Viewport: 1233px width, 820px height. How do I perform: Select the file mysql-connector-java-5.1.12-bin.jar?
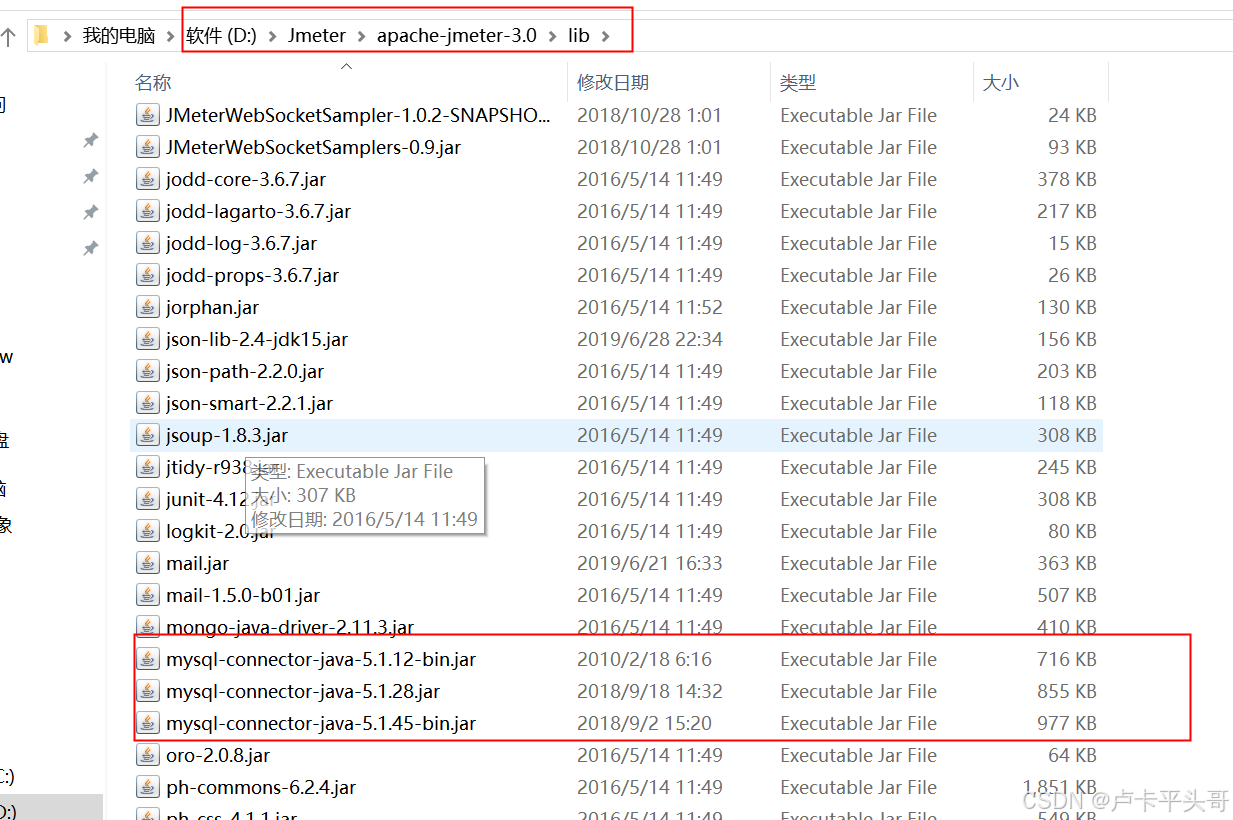(x=321, y=659)
